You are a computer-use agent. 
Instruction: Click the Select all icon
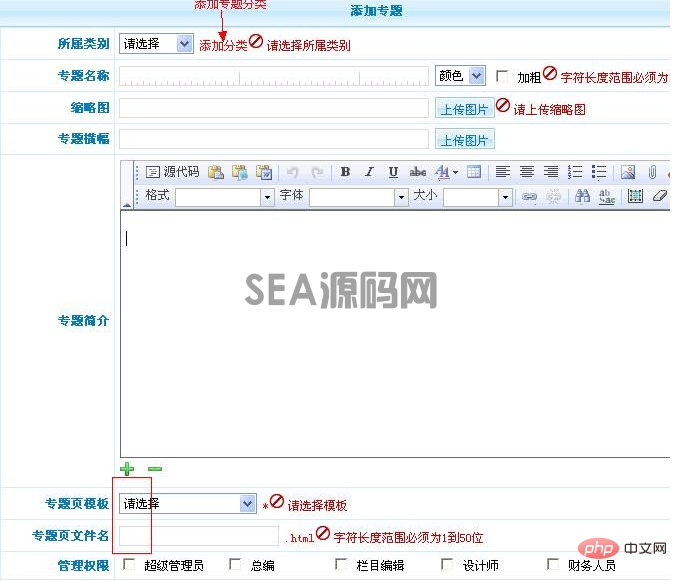[x=635, y=196]
